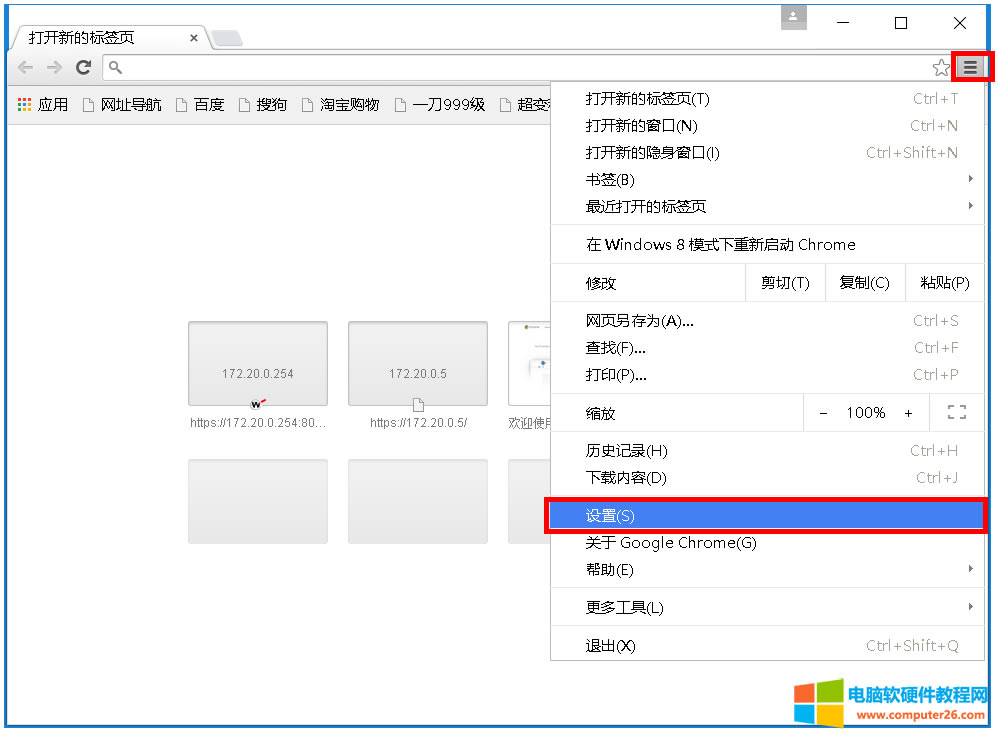
Task: Click the 复制(C) button
Action: point(864,283)
